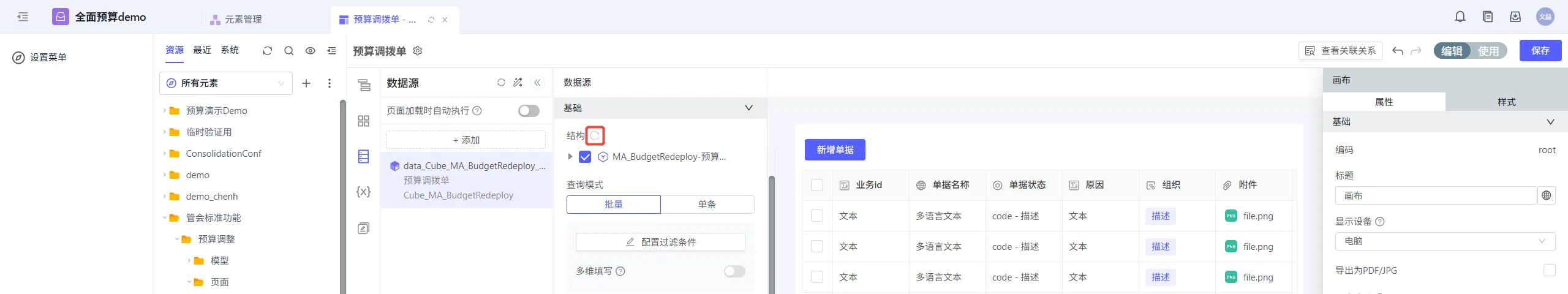Open the script editor sidebar icon
Screen dimensions: 1568x294
(364, 228)
